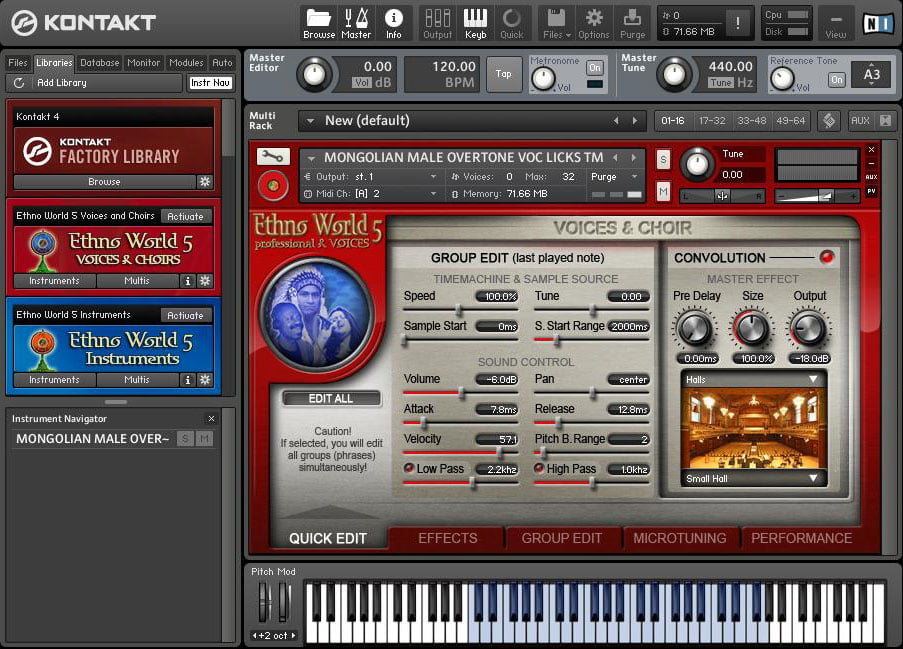Open Multis of Ethno World 5 Instruments

tap(137, 380)
